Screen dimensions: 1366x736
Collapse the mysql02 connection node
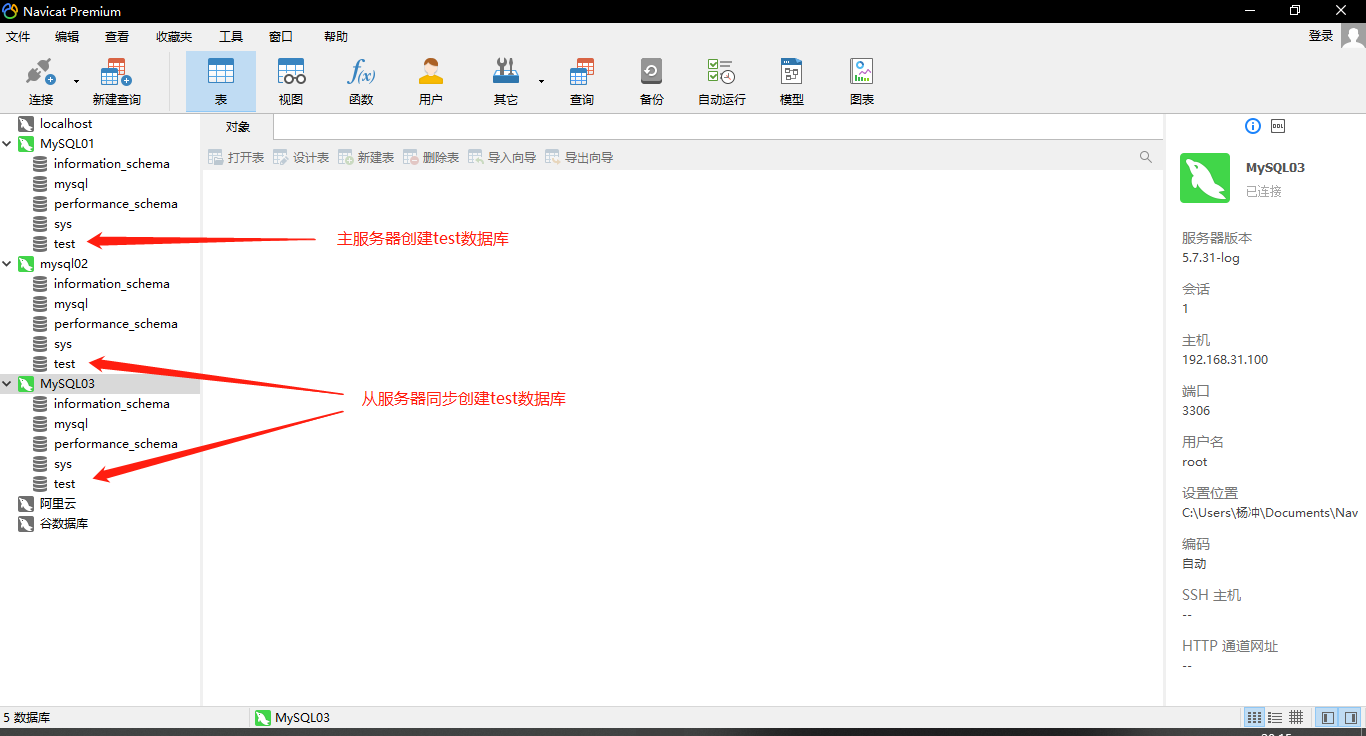coord(7,264)
